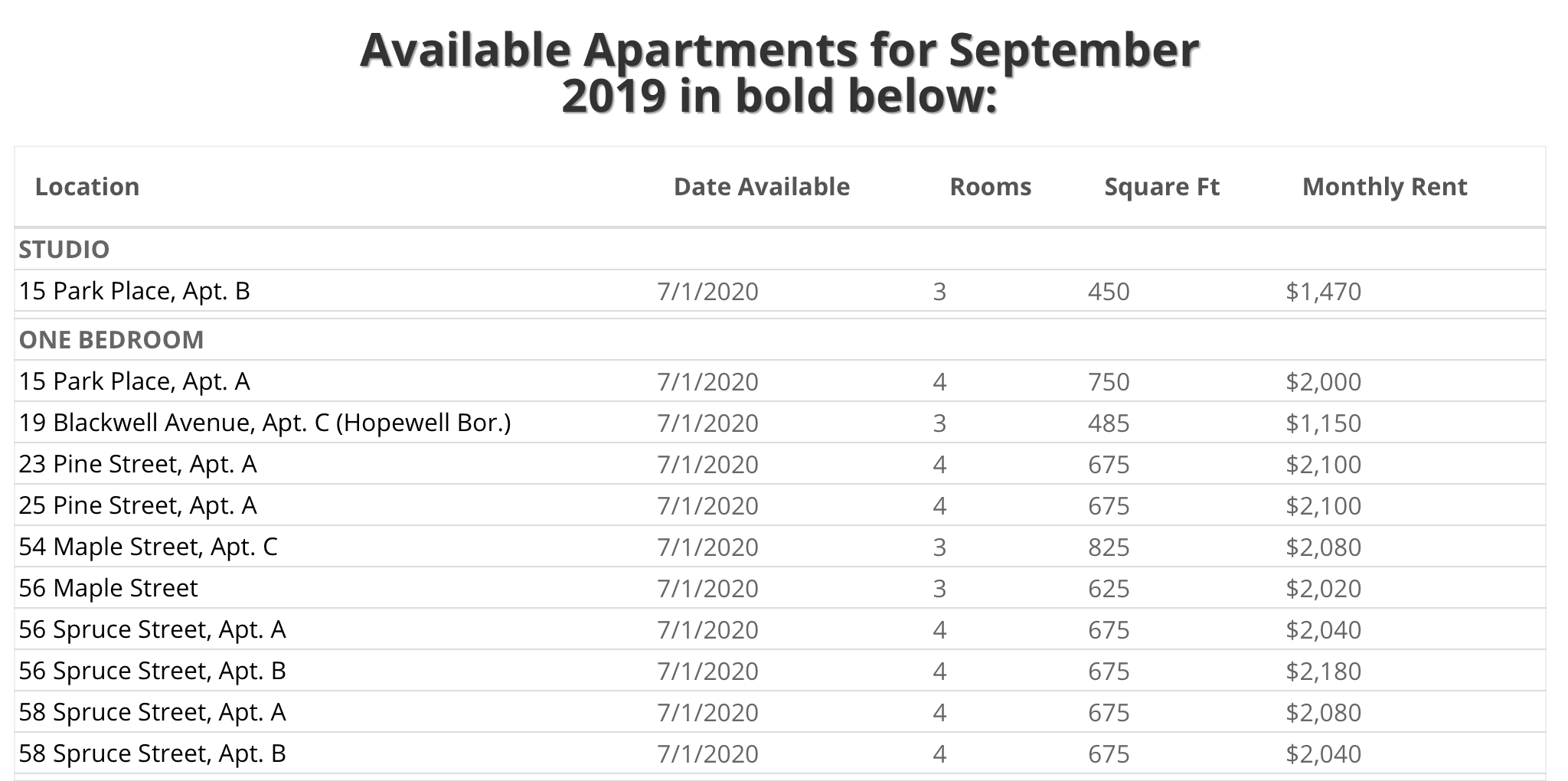Click the Rooms column header
1568x781 pixels.
990,187
